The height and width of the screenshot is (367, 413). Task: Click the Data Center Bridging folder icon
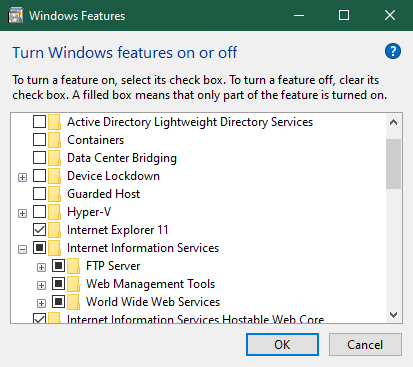tap(54, 158)
